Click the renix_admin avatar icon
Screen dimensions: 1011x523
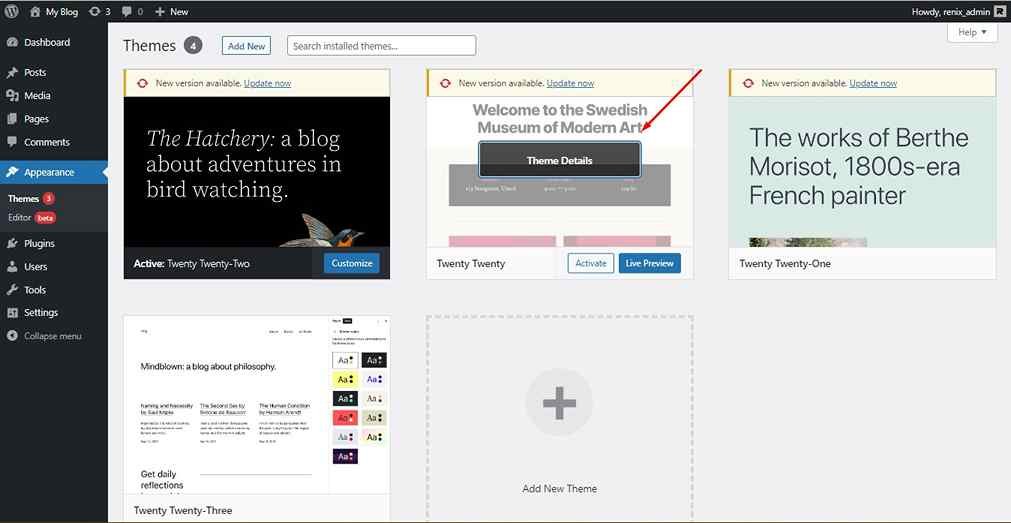tap(999, 12)
